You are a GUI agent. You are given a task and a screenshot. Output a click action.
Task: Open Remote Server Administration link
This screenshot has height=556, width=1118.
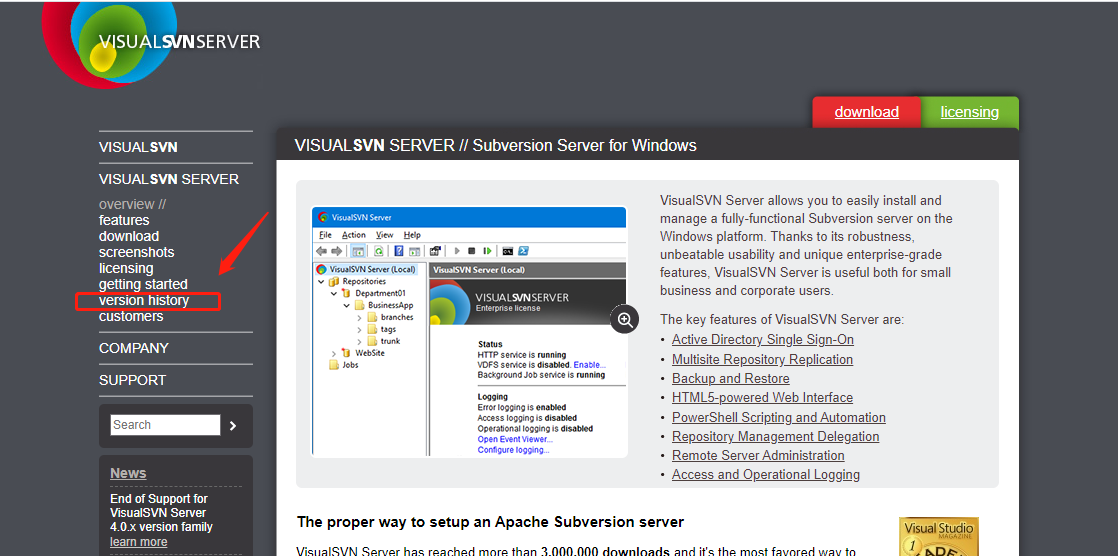point(758,455)
